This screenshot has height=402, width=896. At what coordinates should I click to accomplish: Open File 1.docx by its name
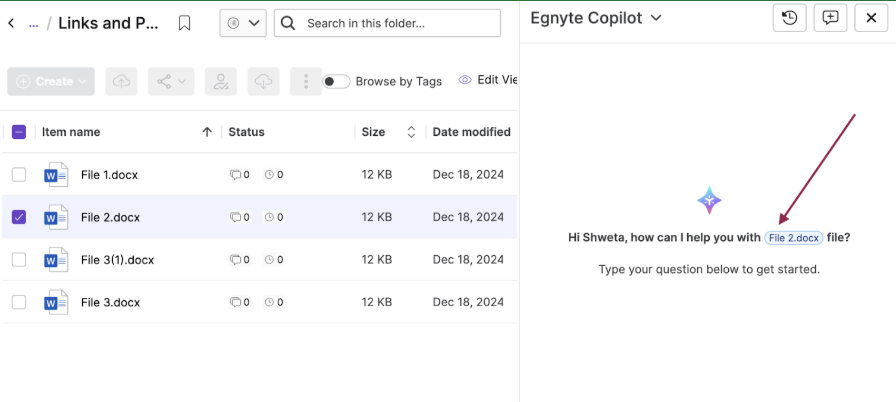(109, 175)
